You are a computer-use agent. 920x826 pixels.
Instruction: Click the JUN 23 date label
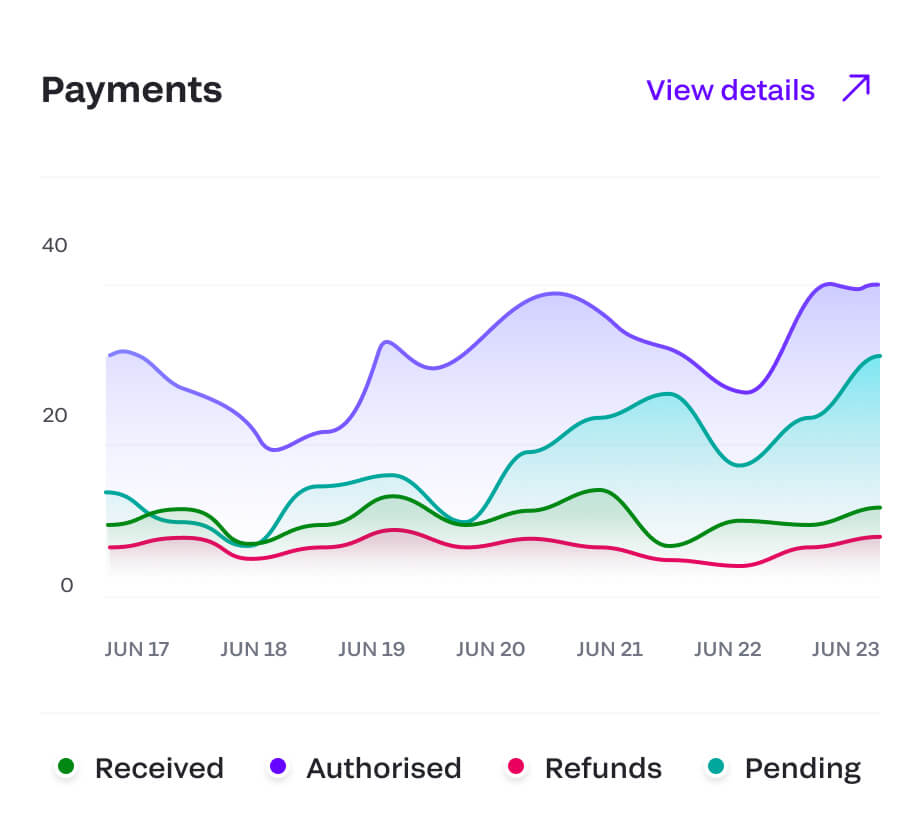click(845, 649)
